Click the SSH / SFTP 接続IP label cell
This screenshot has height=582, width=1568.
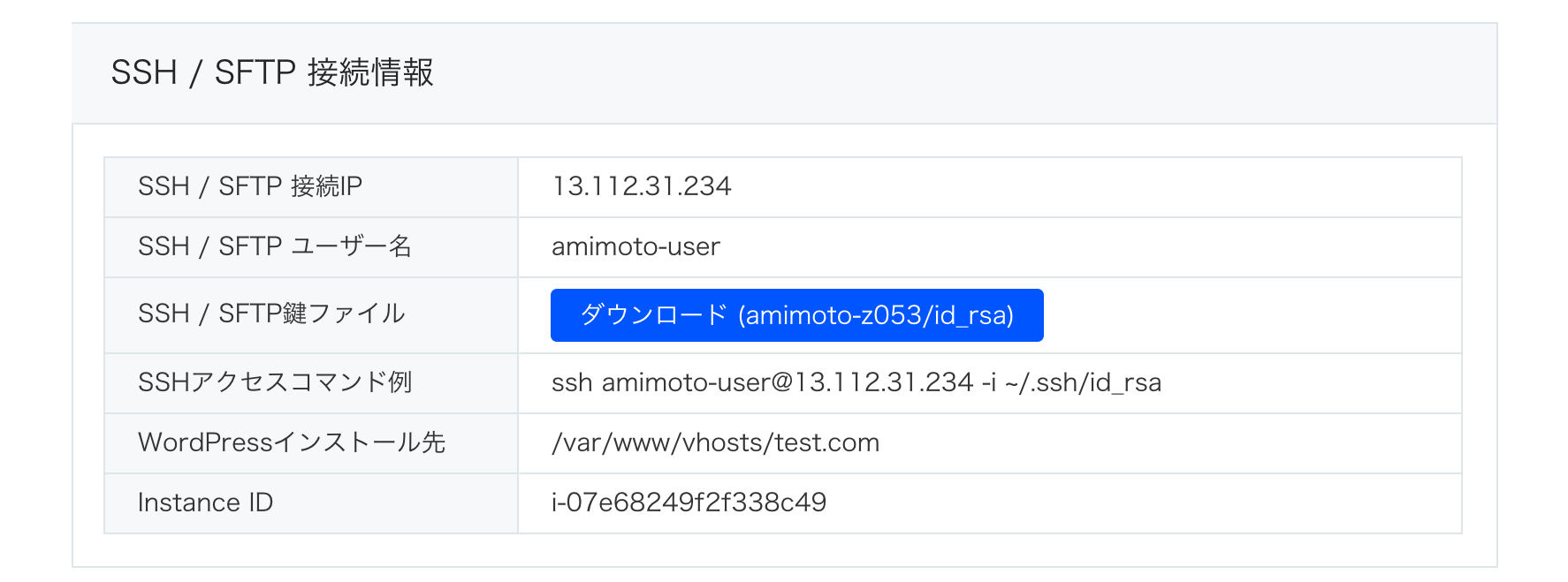click(311, 187)
